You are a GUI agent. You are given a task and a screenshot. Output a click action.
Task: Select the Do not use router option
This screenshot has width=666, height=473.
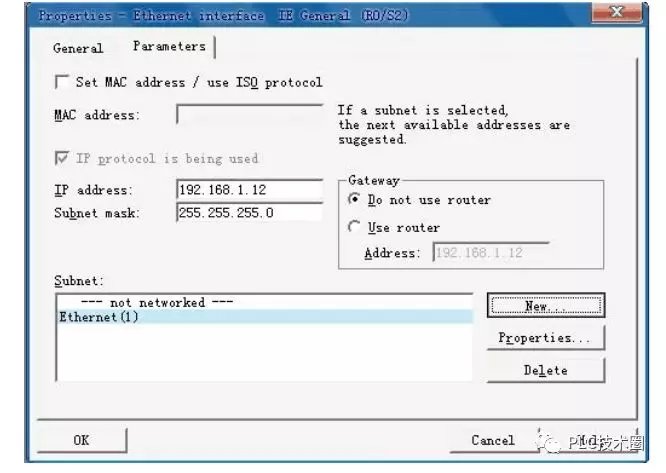click(x=354, y=200)
